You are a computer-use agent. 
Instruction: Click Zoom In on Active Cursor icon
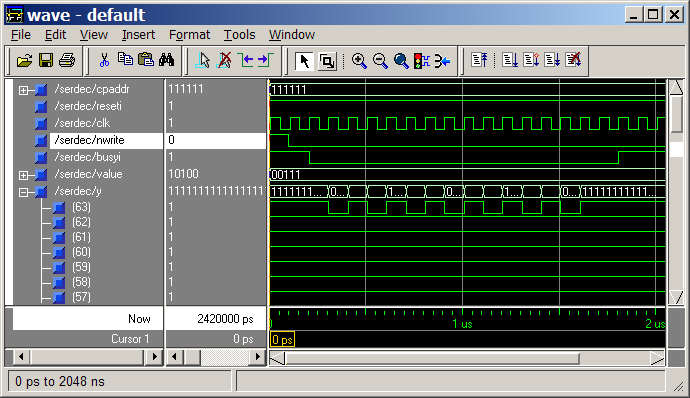coord(442,61)
